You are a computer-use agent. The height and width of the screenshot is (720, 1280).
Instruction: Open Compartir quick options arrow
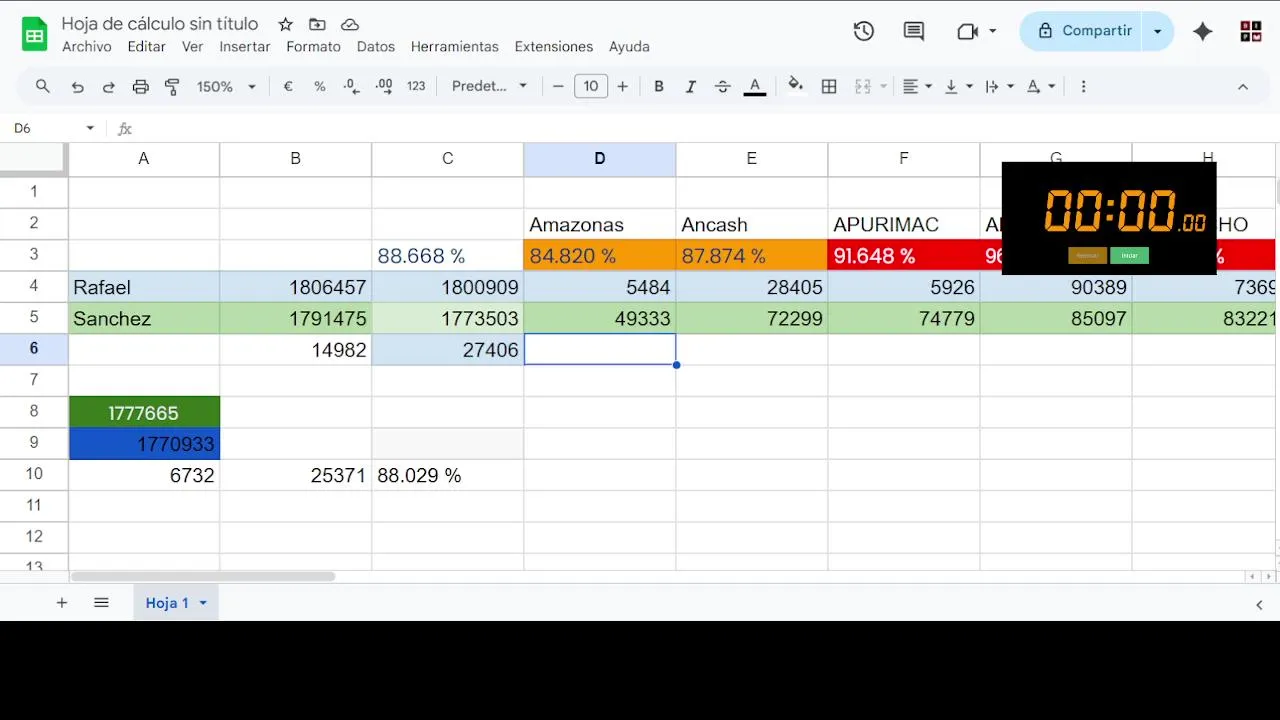coord(1158,31)
